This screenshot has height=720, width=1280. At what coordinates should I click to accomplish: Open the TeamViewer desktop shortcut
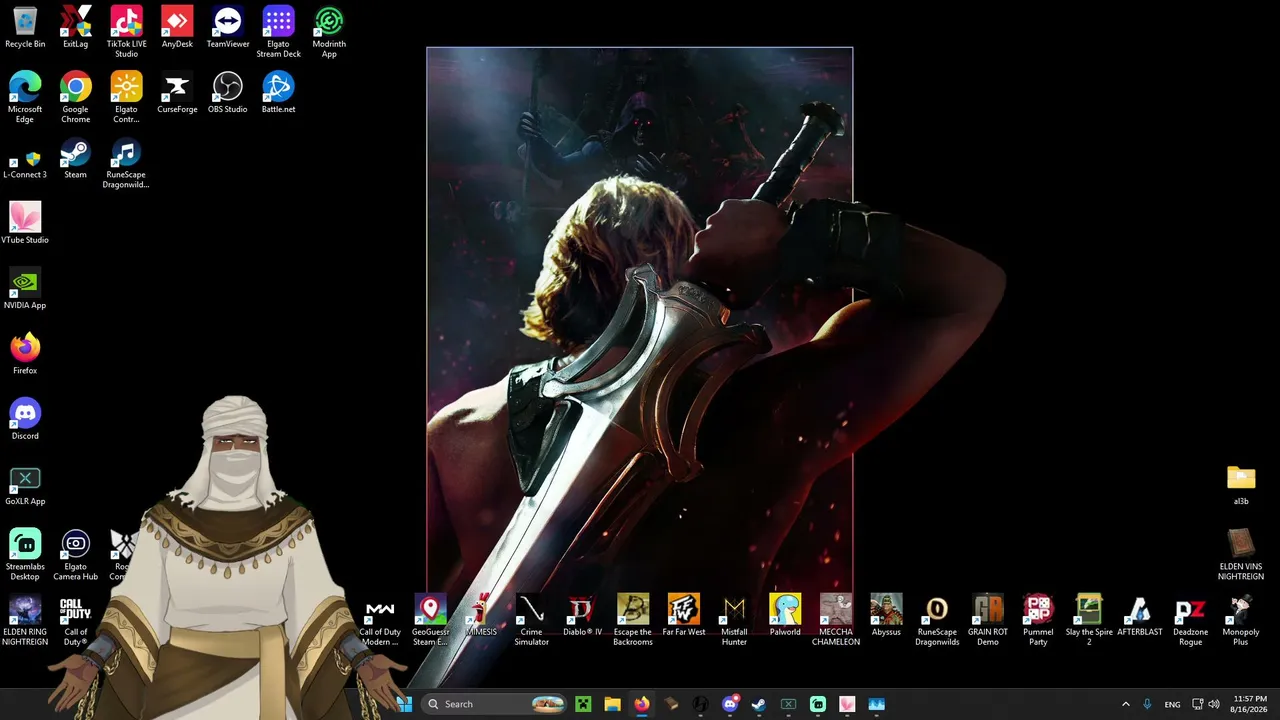(228, 28)
